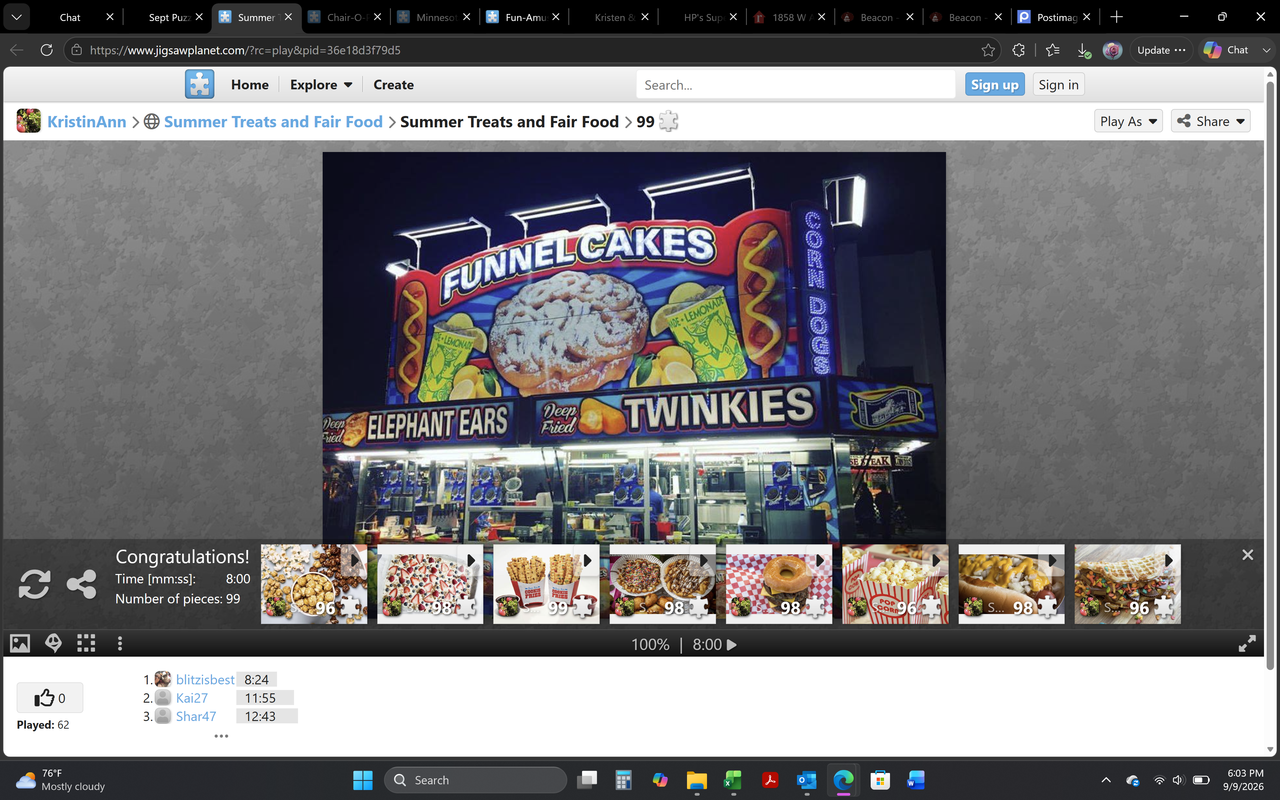The image size is (1280, 800).
Task: Click the share icon beside Congratulations
Action: tap(81, 584)
